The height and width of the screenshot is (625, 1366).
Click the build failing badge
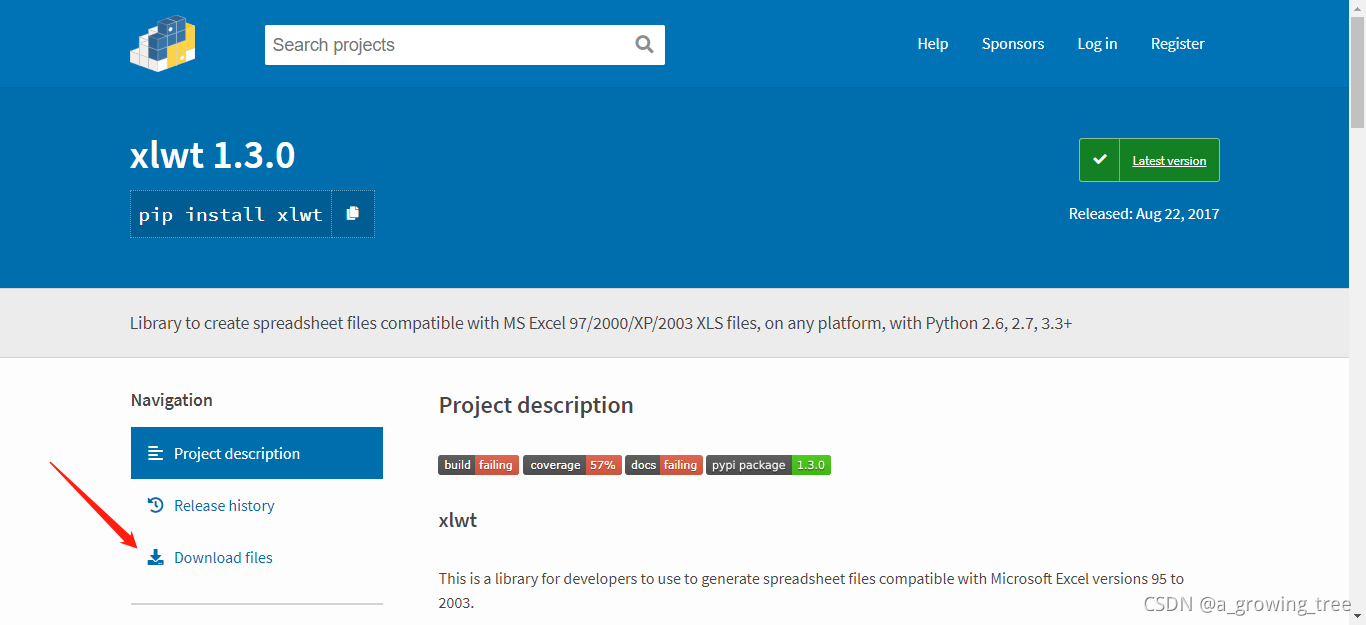pyautogui.click(x=478, y=465)
